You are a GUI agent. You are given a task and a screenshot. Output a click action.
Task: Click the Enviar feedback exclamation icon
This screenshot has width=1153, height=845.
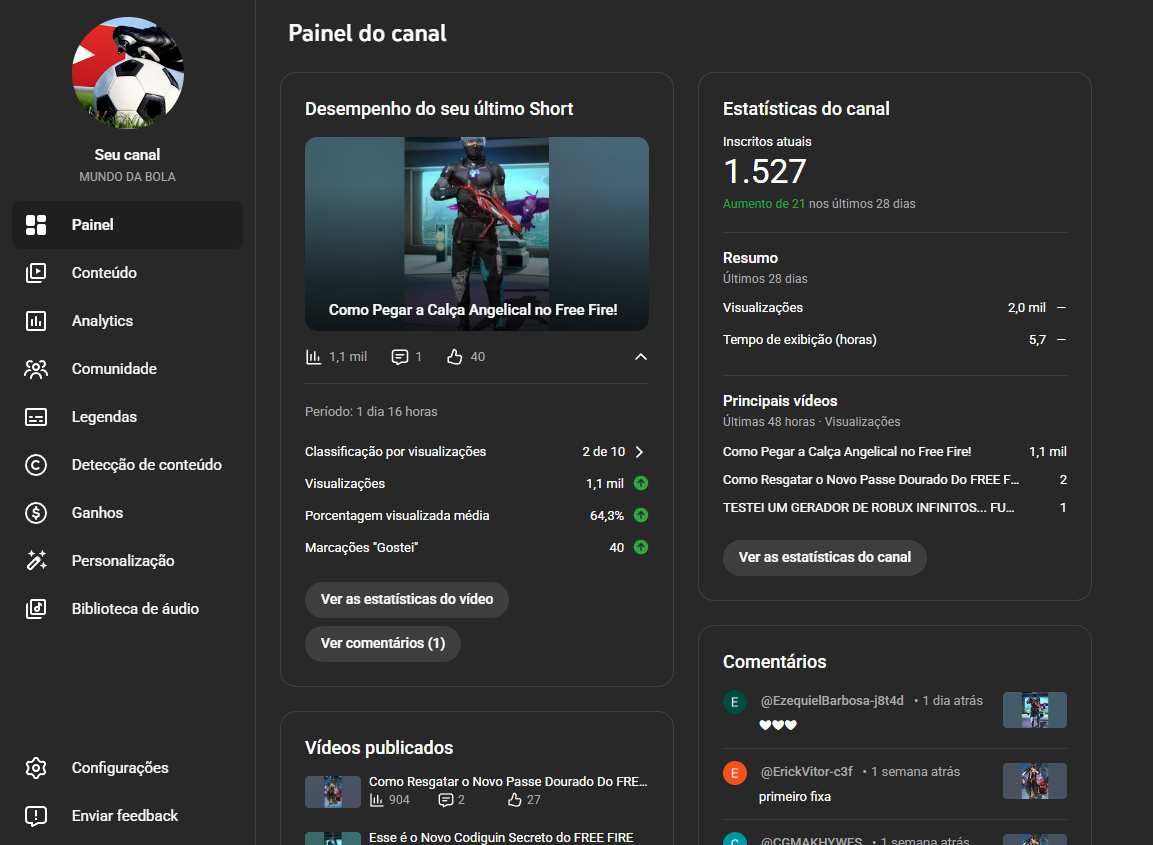coord(36,816)
